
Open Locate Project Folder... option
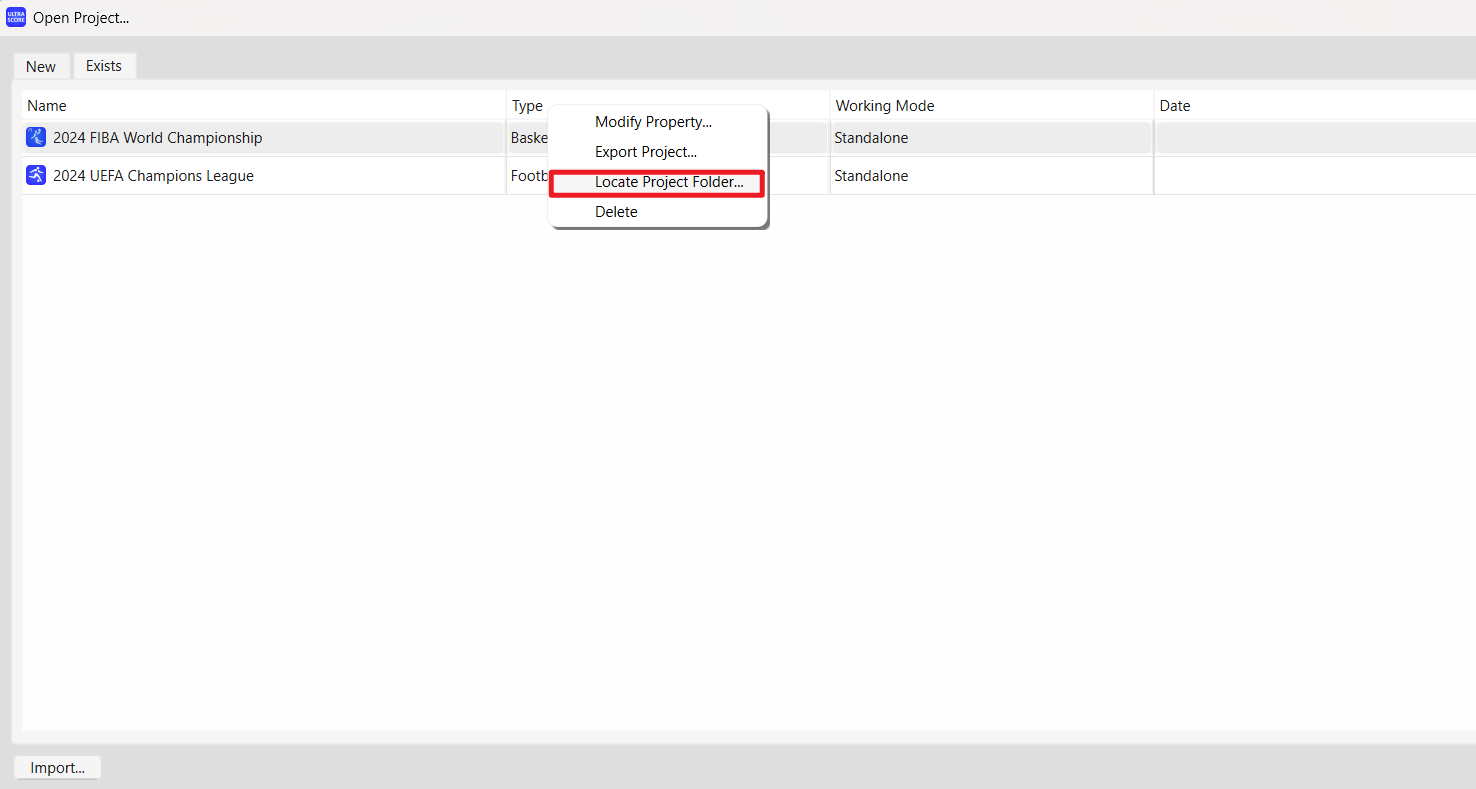(x=668, y=183)
